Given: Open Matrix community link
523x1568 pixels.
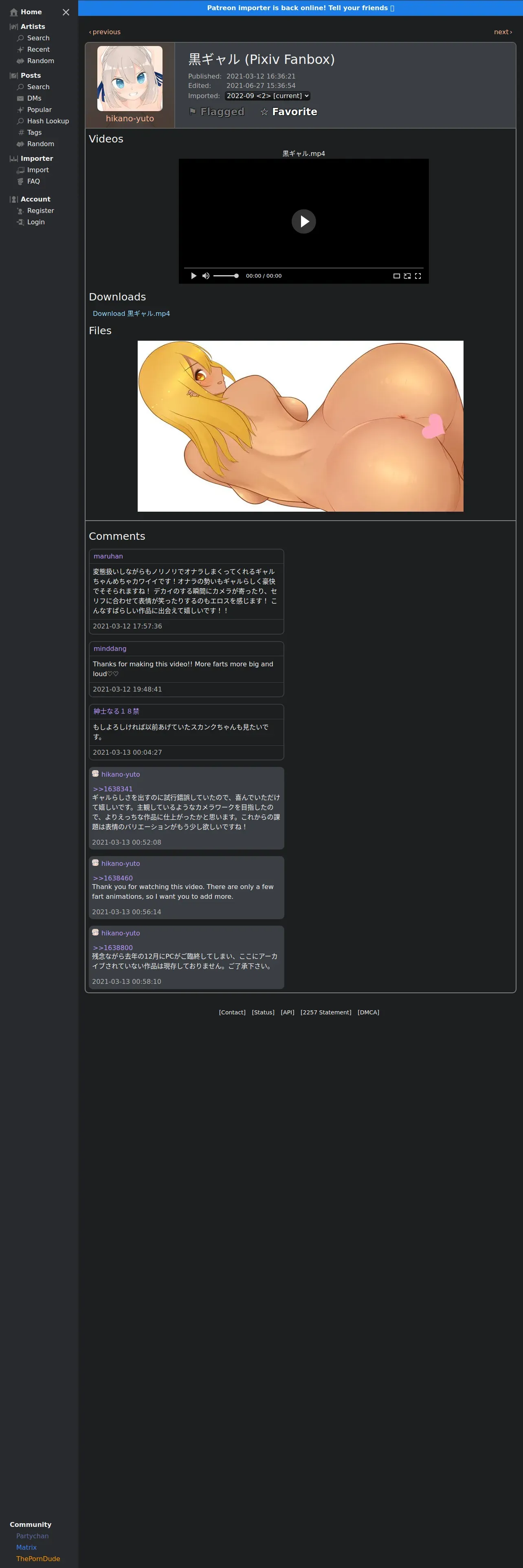Looking at the screenshot, I should 26,1548.
